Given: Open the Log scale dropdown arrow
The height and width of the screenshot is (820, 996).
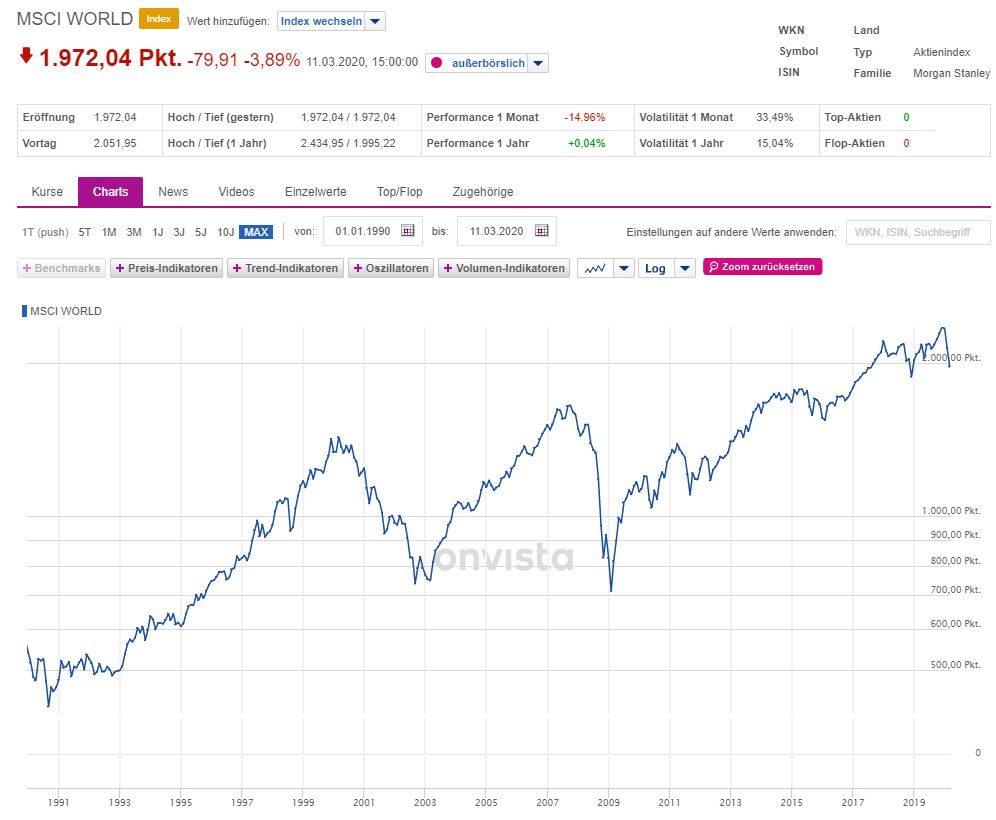Looking at the screenshot, I should pos(684,268).
